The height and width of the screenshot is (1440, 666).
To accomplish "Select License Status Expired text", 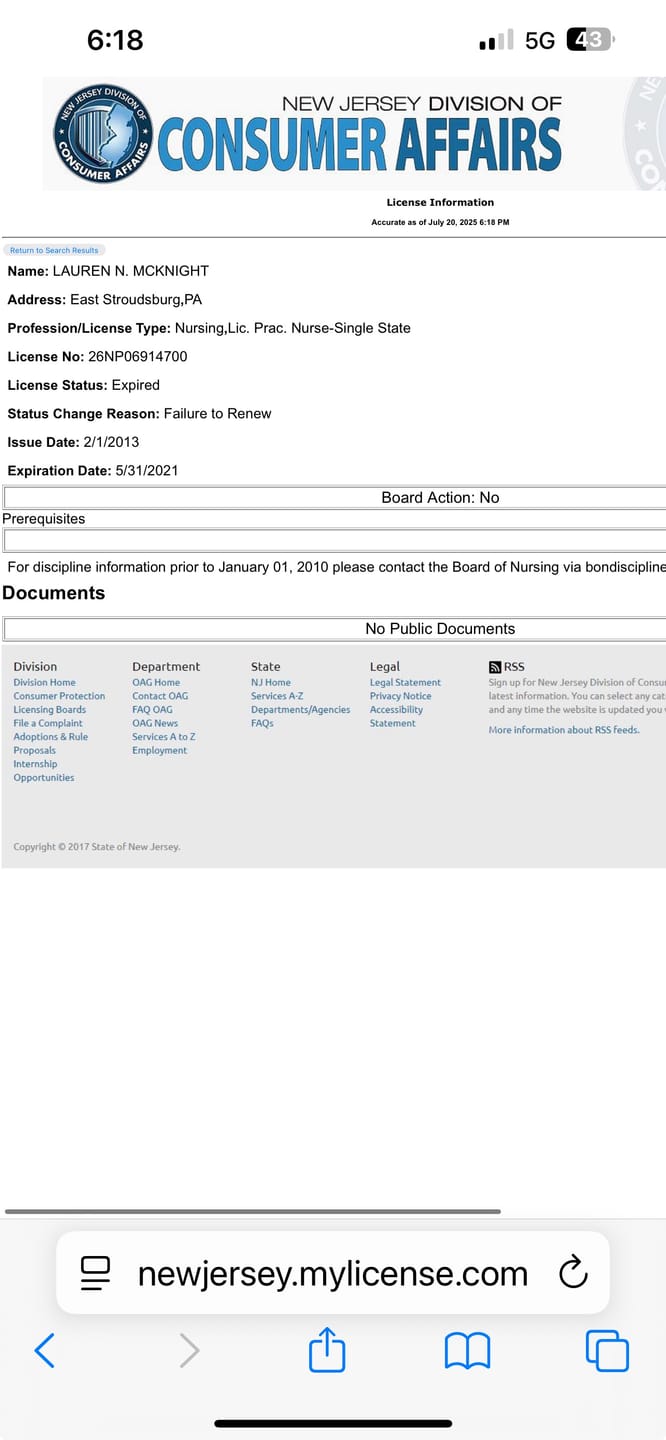I will click(x=136, y=385).
